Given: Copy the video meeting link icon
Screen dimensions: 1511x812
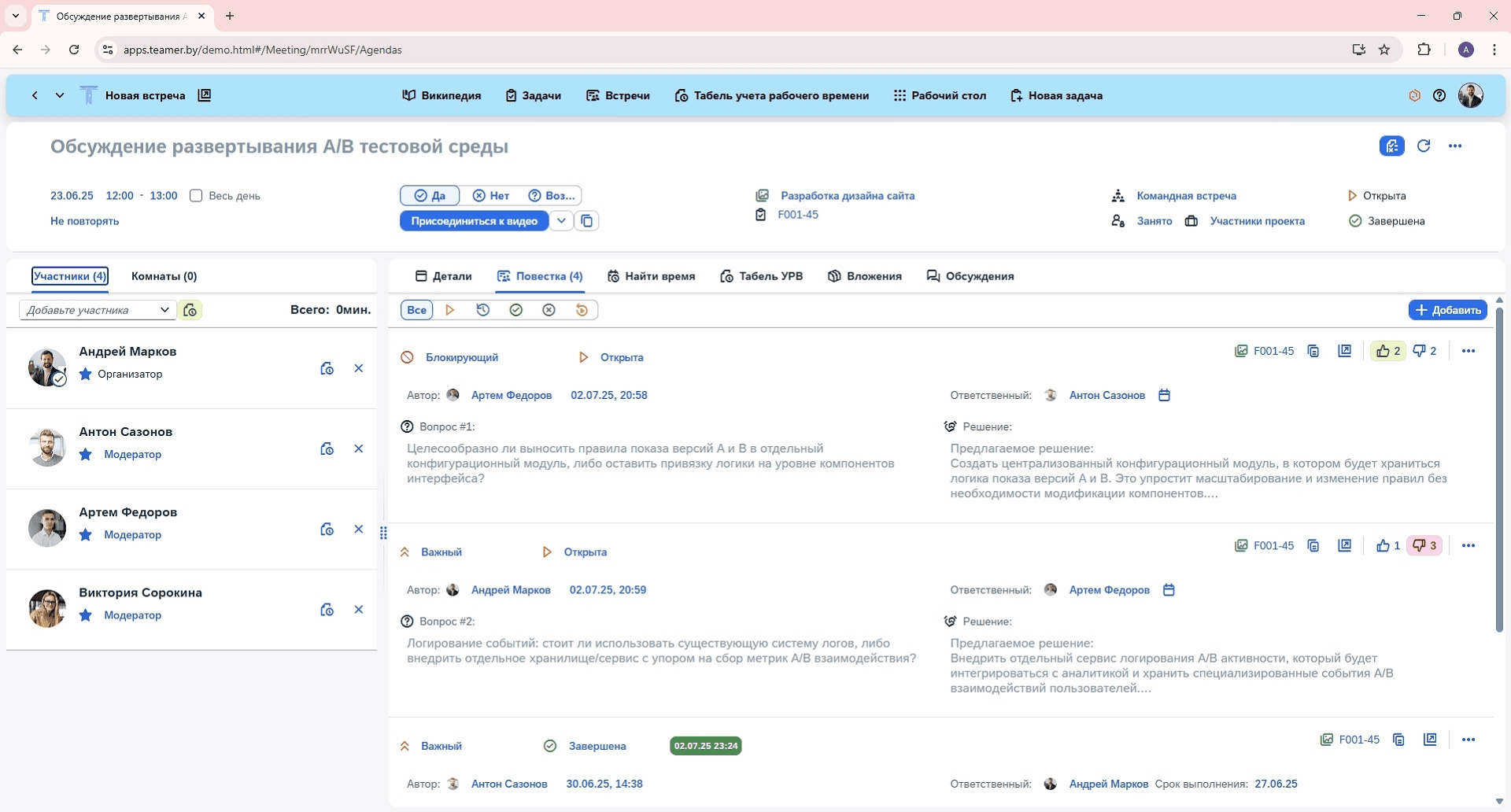Looking at the screenshot, I should pos(587,221).
